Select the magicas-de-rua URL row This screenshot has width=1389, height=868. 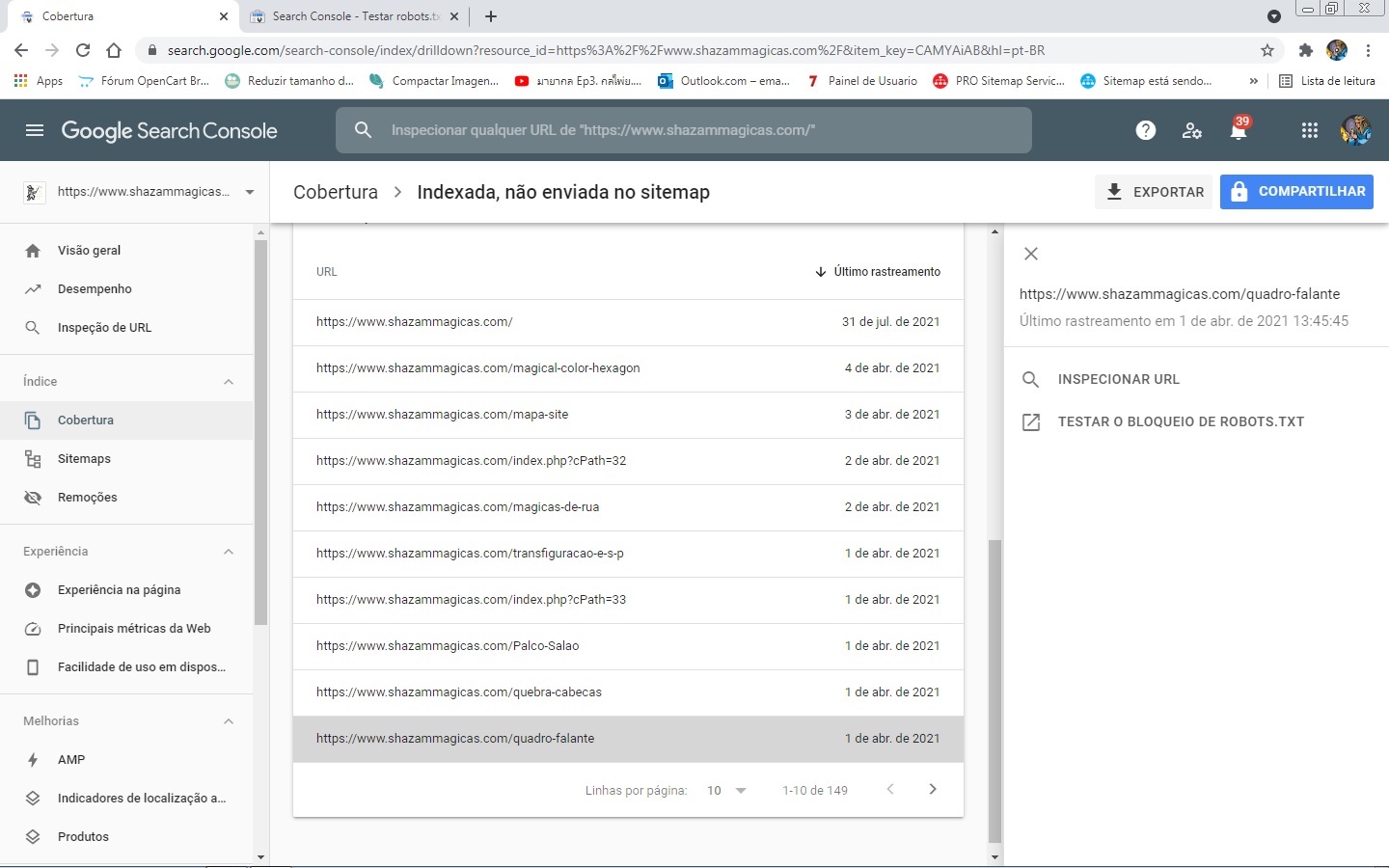(x=628, y=507)
